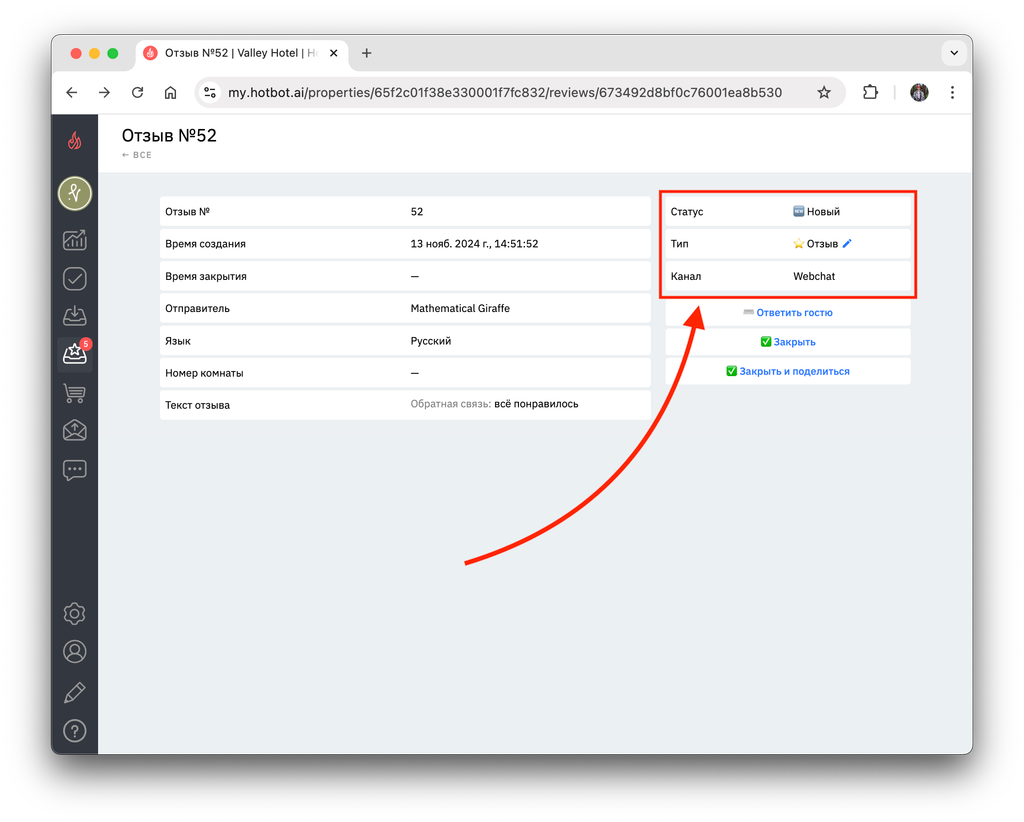Open the user profile icon in sidebar
The image size is (1024, 822).
pyautogui.click(x=74, y=652)
